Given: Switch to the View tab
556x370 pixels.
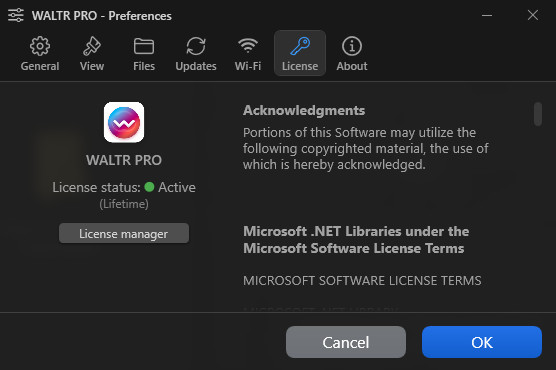Looking at the screenshot, I should tap(92, 53).
